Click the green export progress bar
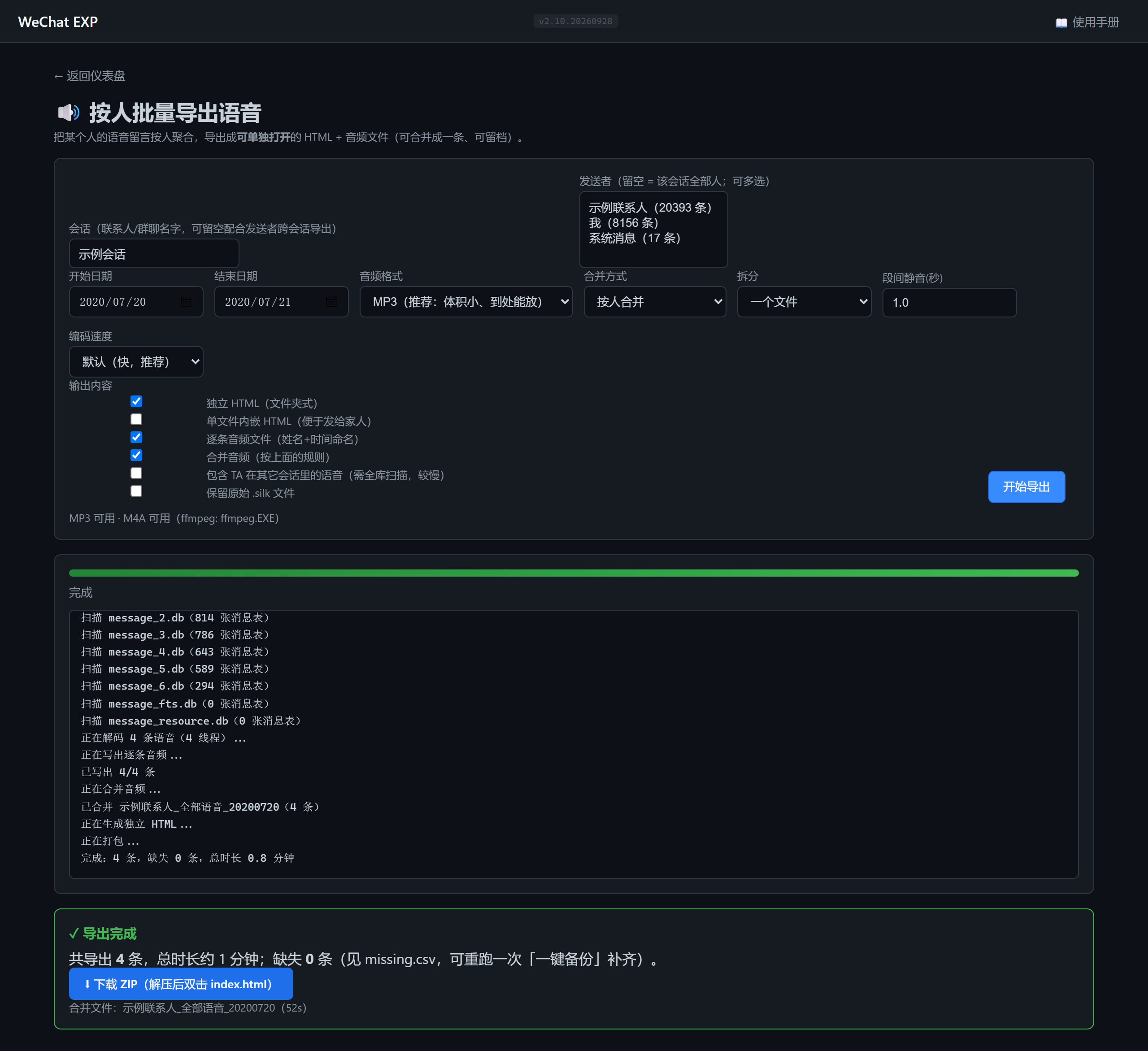The image size is (1148, 1051). (574, 573)
